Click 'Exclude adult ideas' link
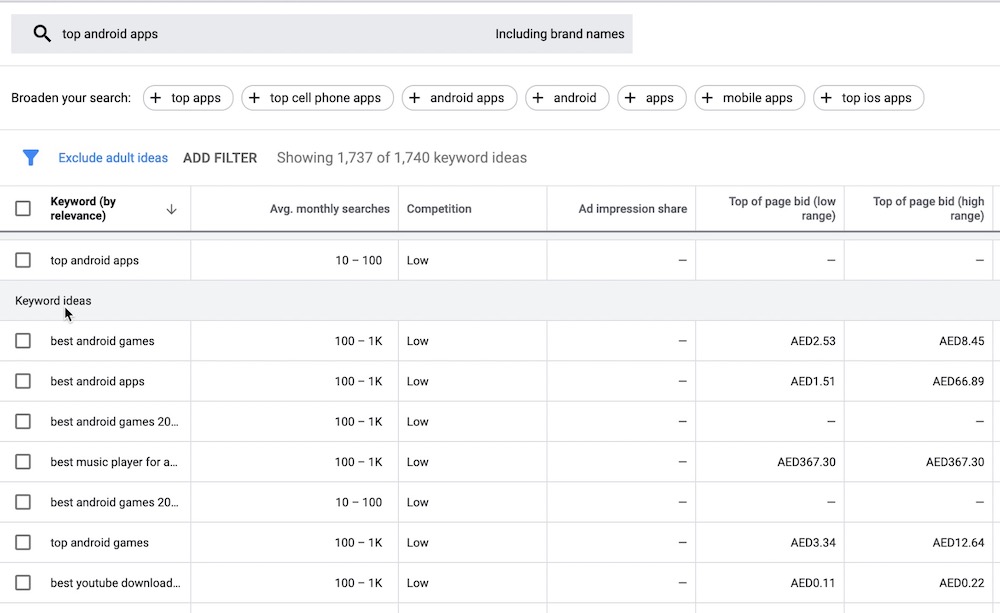Viewport: 1000px width, 613px height. [113, 158]
